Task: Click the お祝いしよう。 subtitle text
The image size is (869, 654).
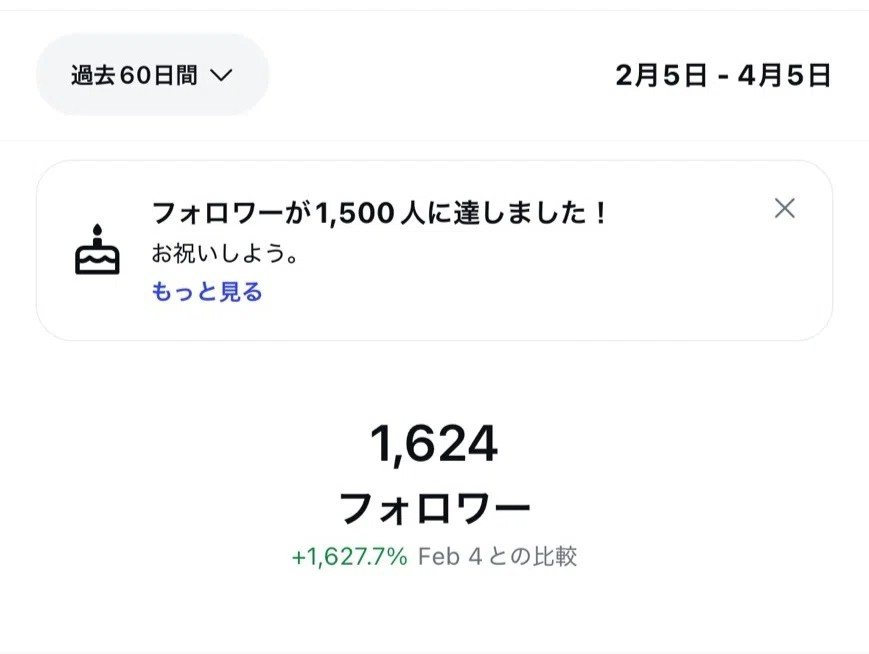Action: click(226, 254)
